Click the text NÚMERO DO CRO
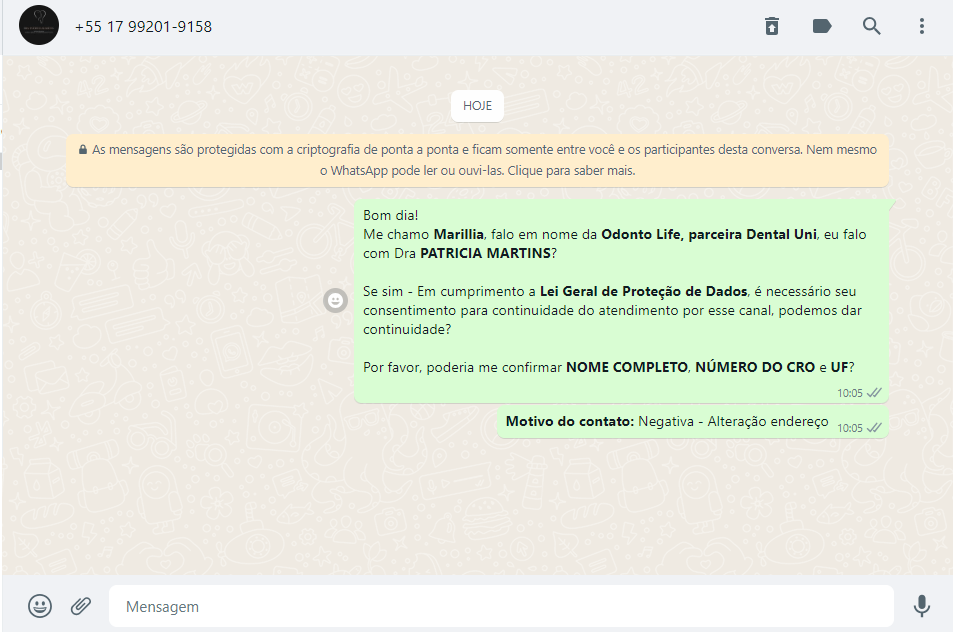Viewport: 953px width, 632px height. pos(755,368)
